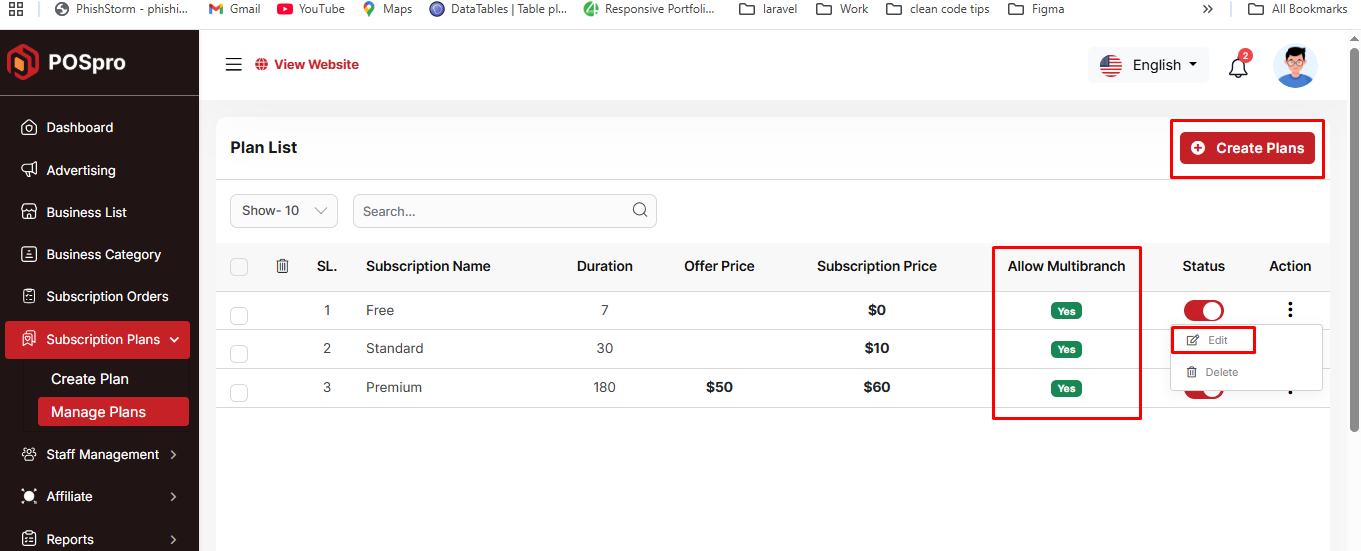Select the Standard plan row checkbox

[239, 354]
